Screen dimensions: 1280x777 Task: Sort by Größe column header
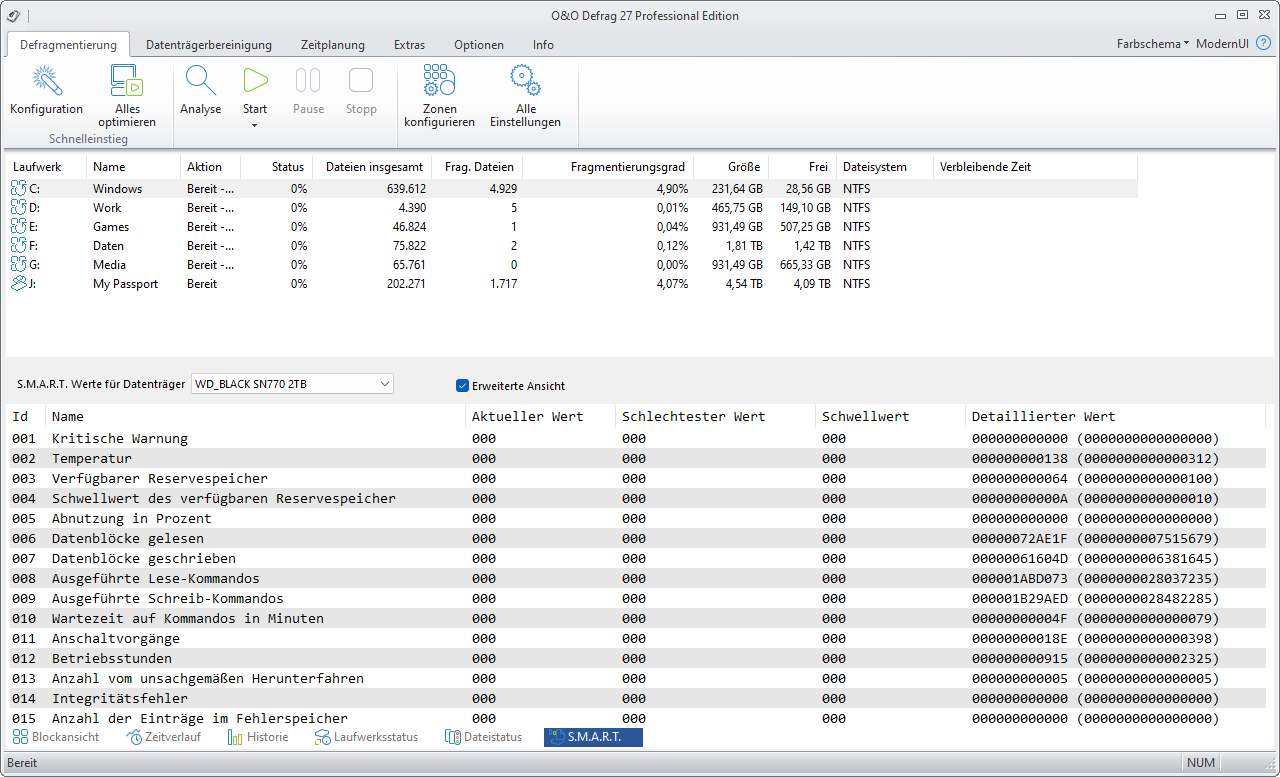730,167
